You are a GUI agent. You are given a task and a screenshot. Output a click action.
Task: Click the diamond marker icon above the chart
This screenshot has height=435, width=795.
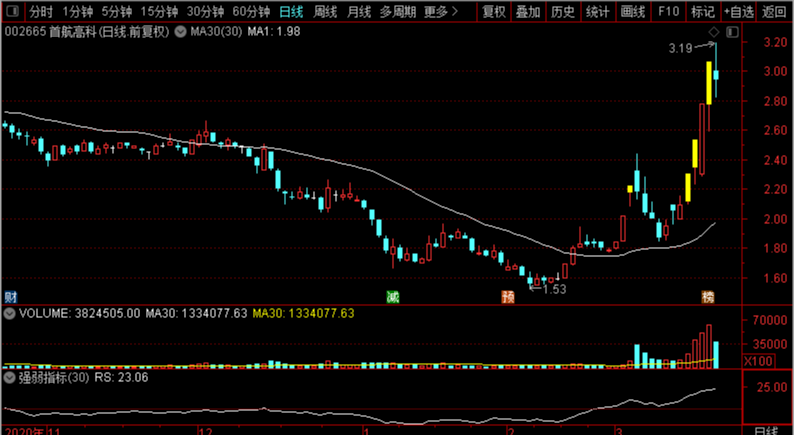(714, 32)
